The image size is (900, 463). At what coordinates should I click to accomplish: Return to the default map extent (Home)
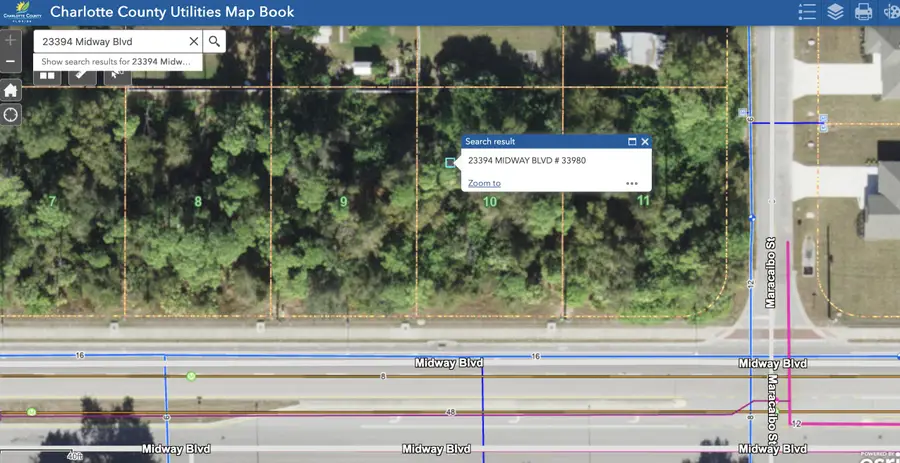click(x=10, y=90)
